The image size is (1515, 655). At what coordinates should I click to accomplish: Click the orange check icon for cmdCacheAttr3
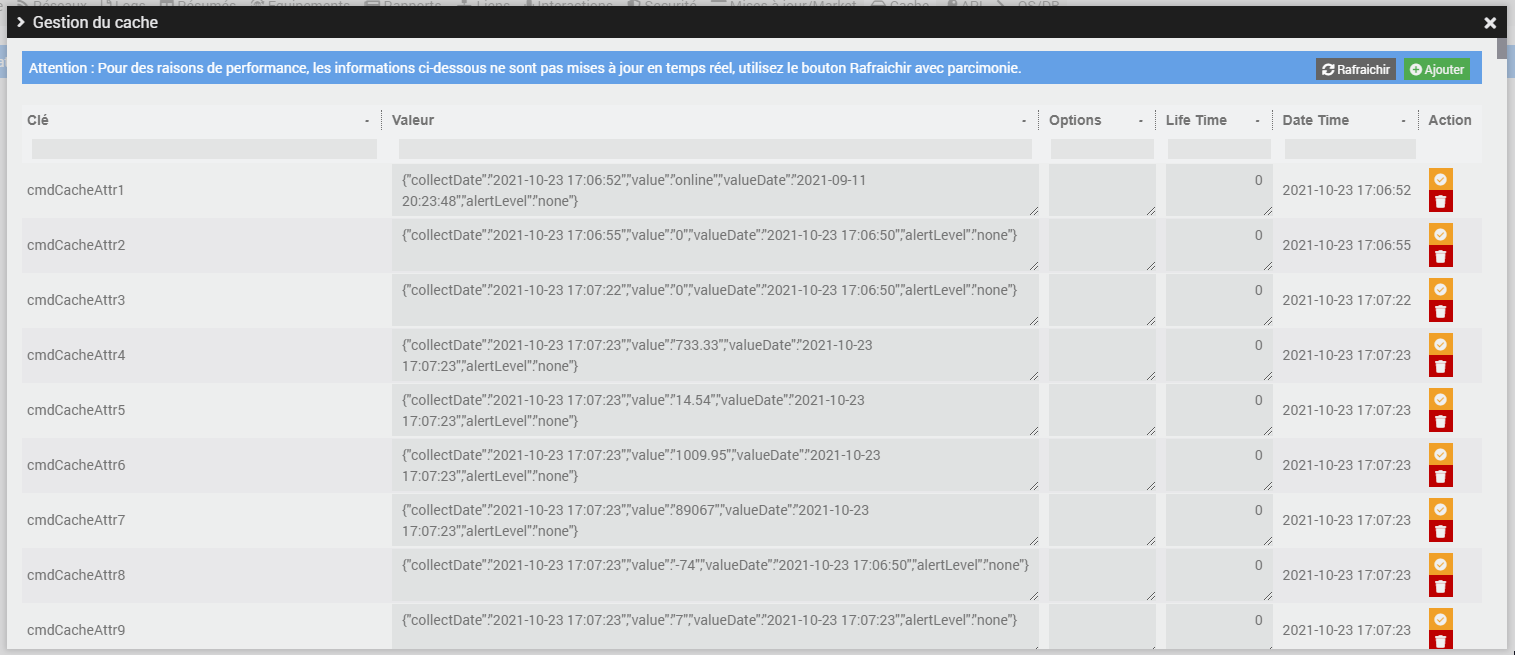click(1440, 289)
